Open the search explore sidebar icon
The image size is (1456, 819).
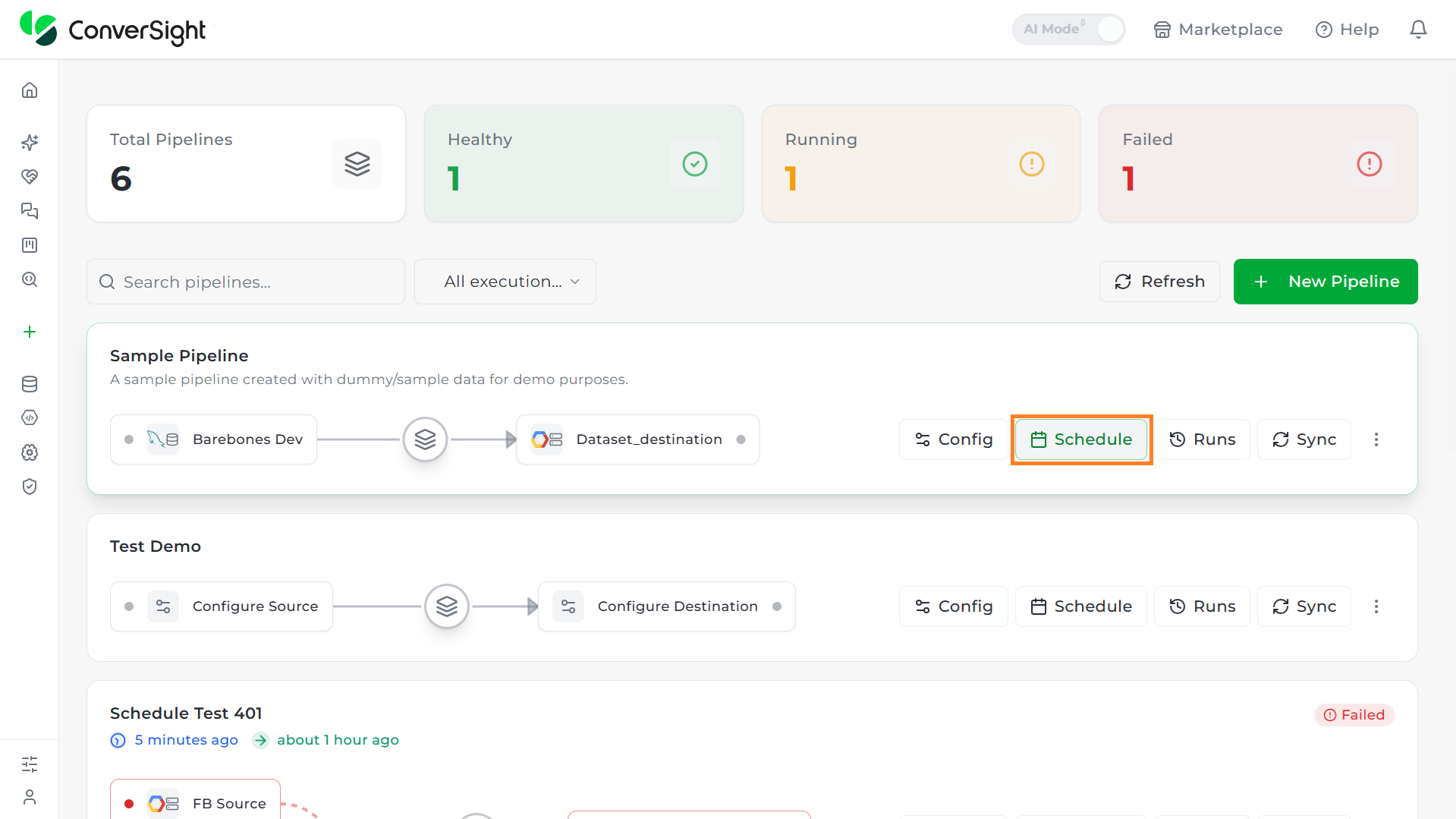point(30,279)
